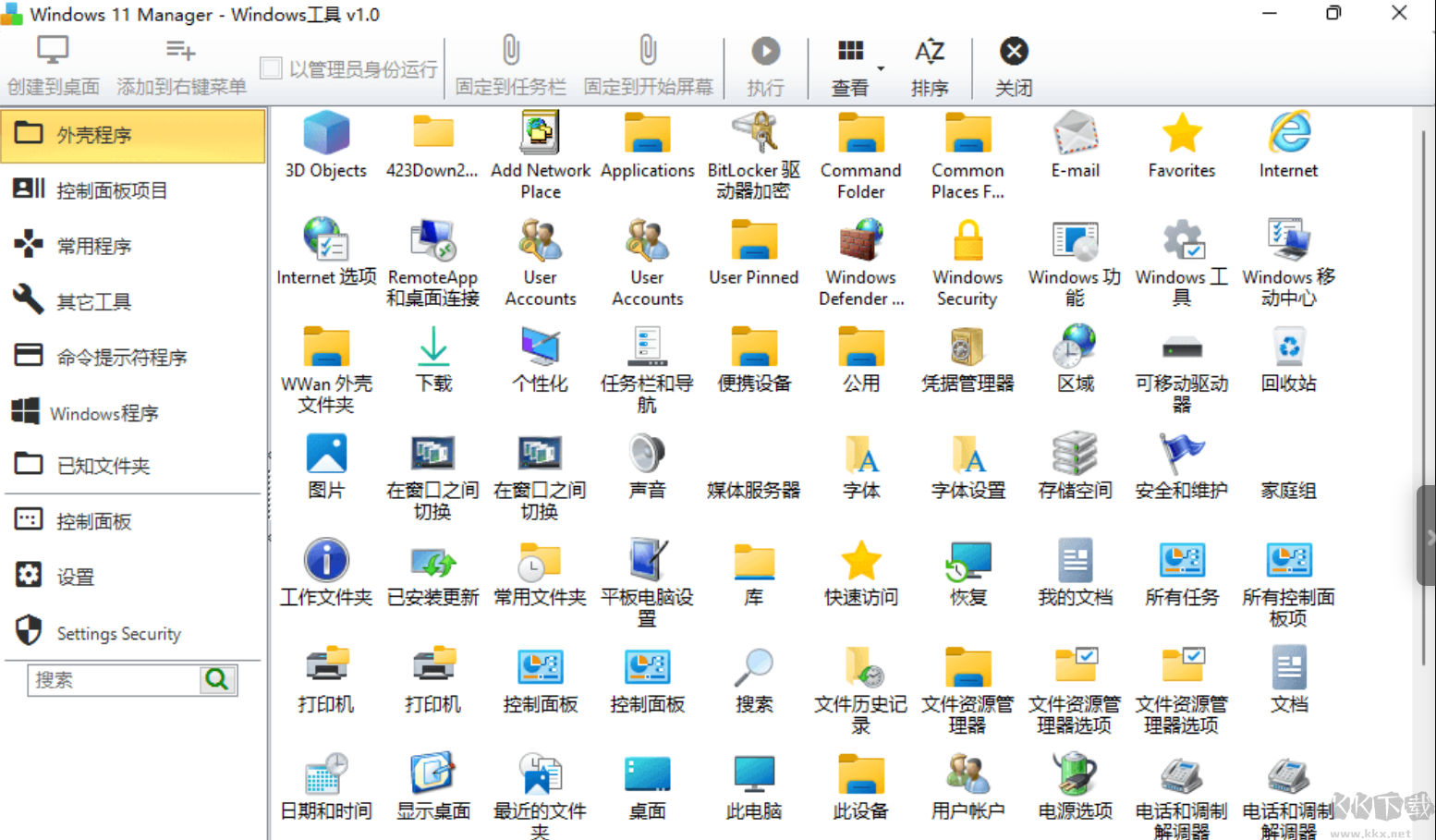Click the 执行 run button

[x=765, y=67]
